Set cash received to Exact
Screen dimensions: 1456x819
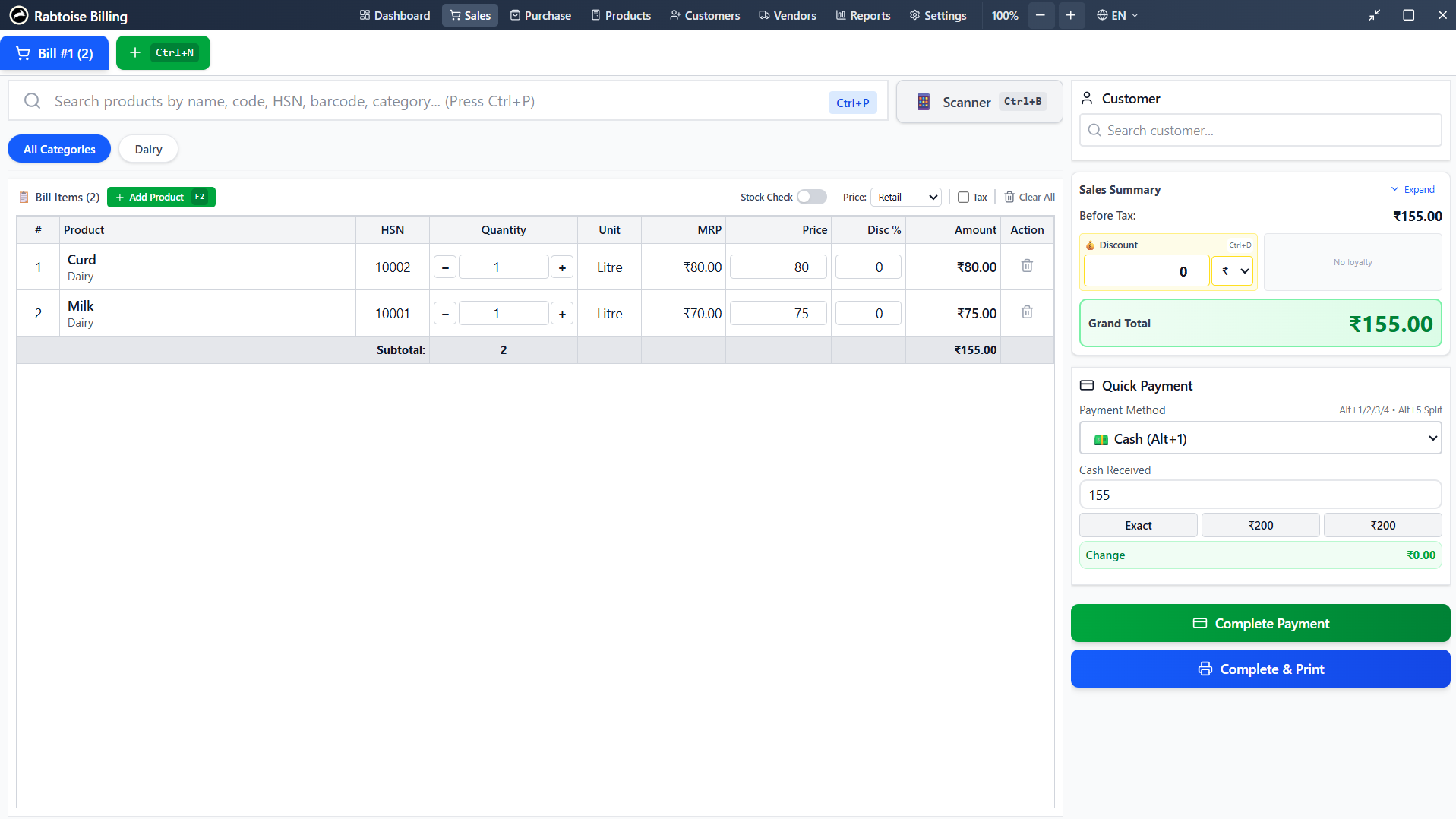coord(1138,525)
